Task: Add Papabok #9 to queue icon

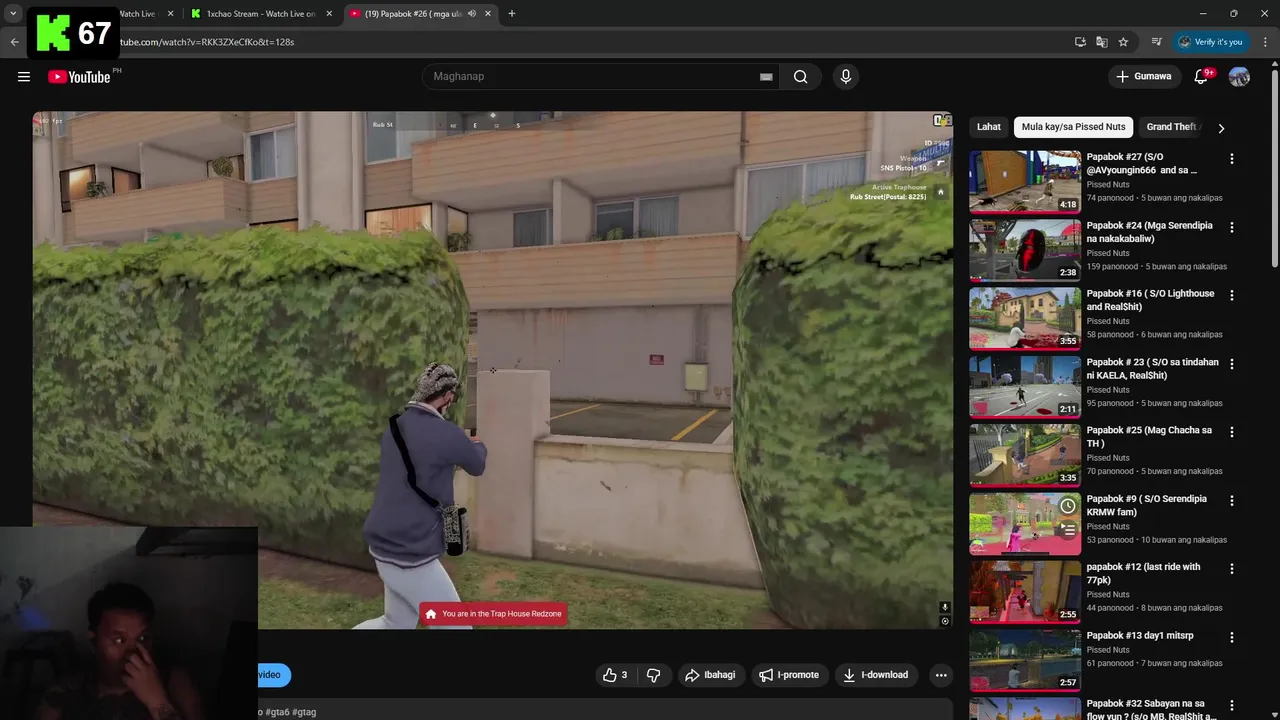Action: point(1068,530)
